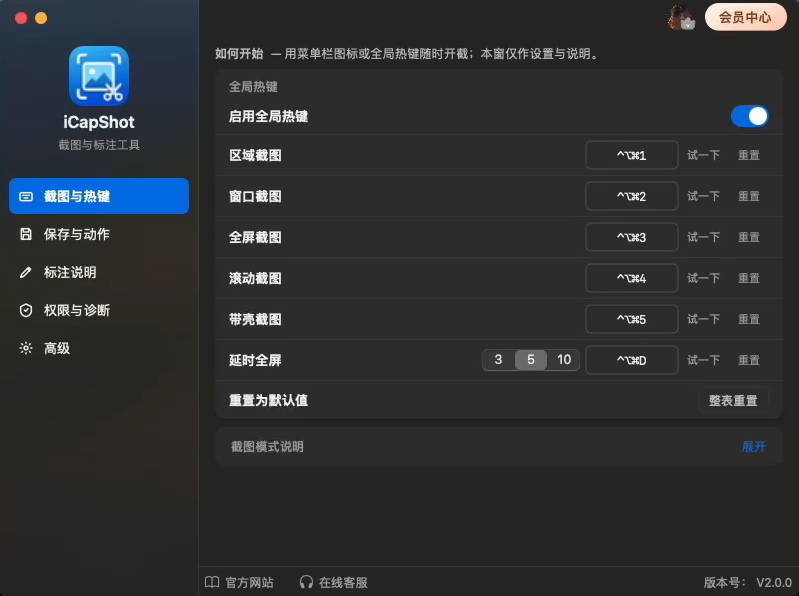The width and height of the screenshot is (799, 596).
Task: Open the user avatar profile
Action: click(x=681, y=18)
